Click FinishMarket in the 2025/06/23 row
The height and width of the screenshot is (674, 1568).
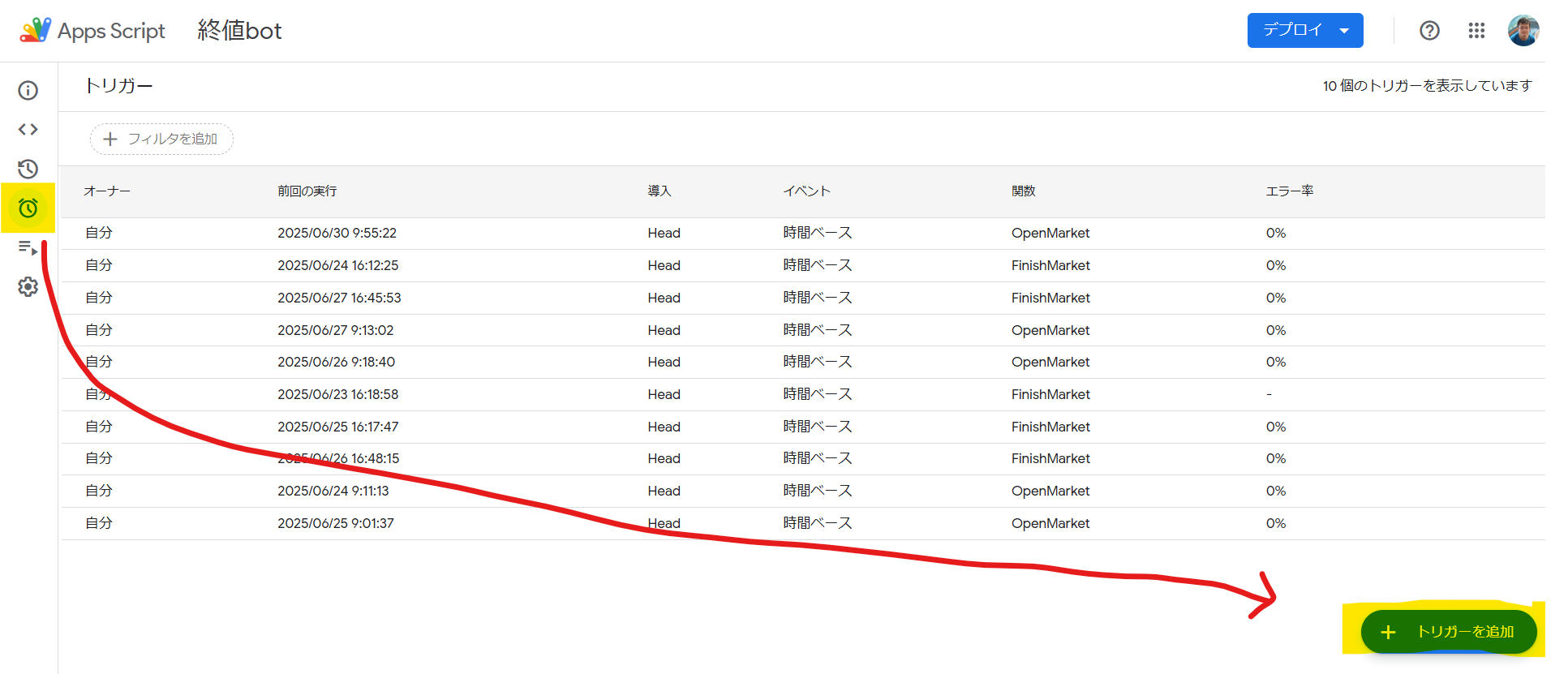tap(1050, 395)
